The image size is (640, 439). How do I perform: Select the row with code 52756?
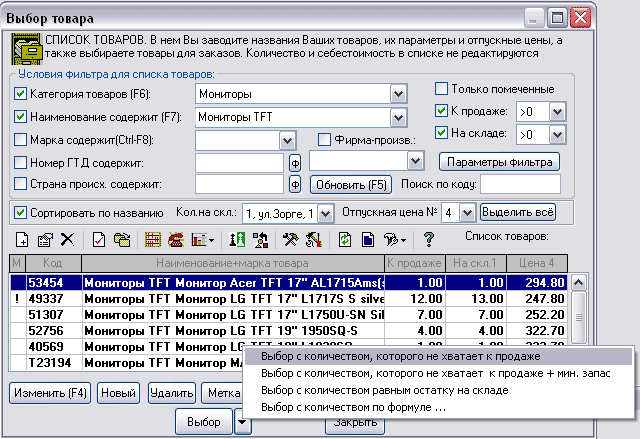click(289, 330)
